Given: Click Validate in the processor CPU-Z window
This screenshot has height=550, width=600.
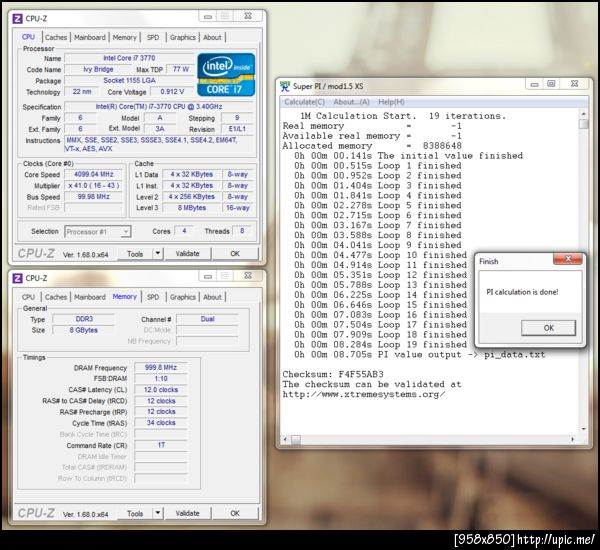Looking at the screenshot, I should [x=187, y=254].
